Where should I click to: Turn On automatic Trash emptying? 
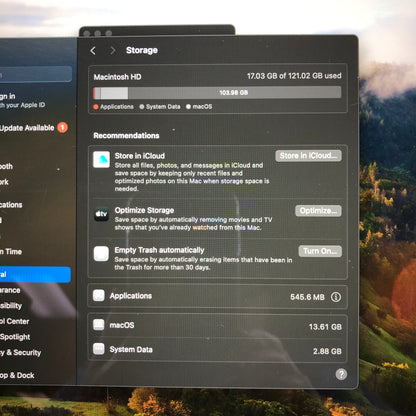pyautogui.click(x=320, y=251)
